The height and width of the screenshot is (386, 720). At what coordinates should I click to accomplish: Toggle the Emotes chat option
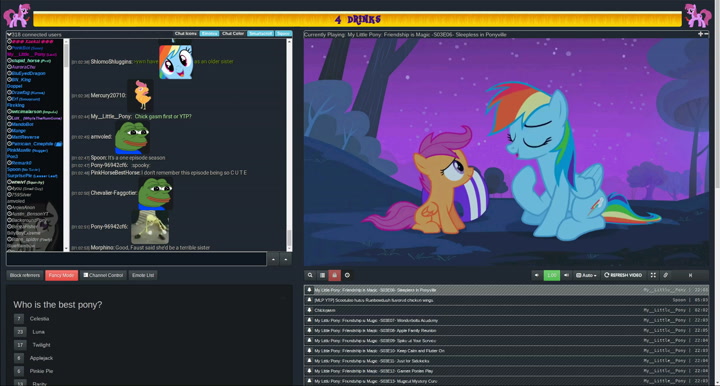(x=209, y=34)
